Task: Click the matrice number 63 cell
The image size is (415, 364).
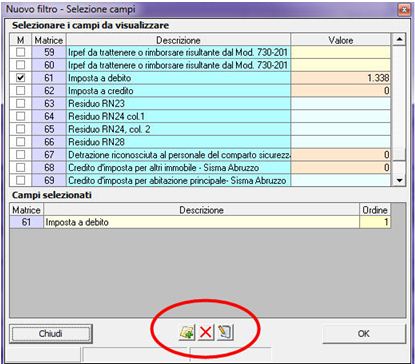Action: tap(49, 103)
